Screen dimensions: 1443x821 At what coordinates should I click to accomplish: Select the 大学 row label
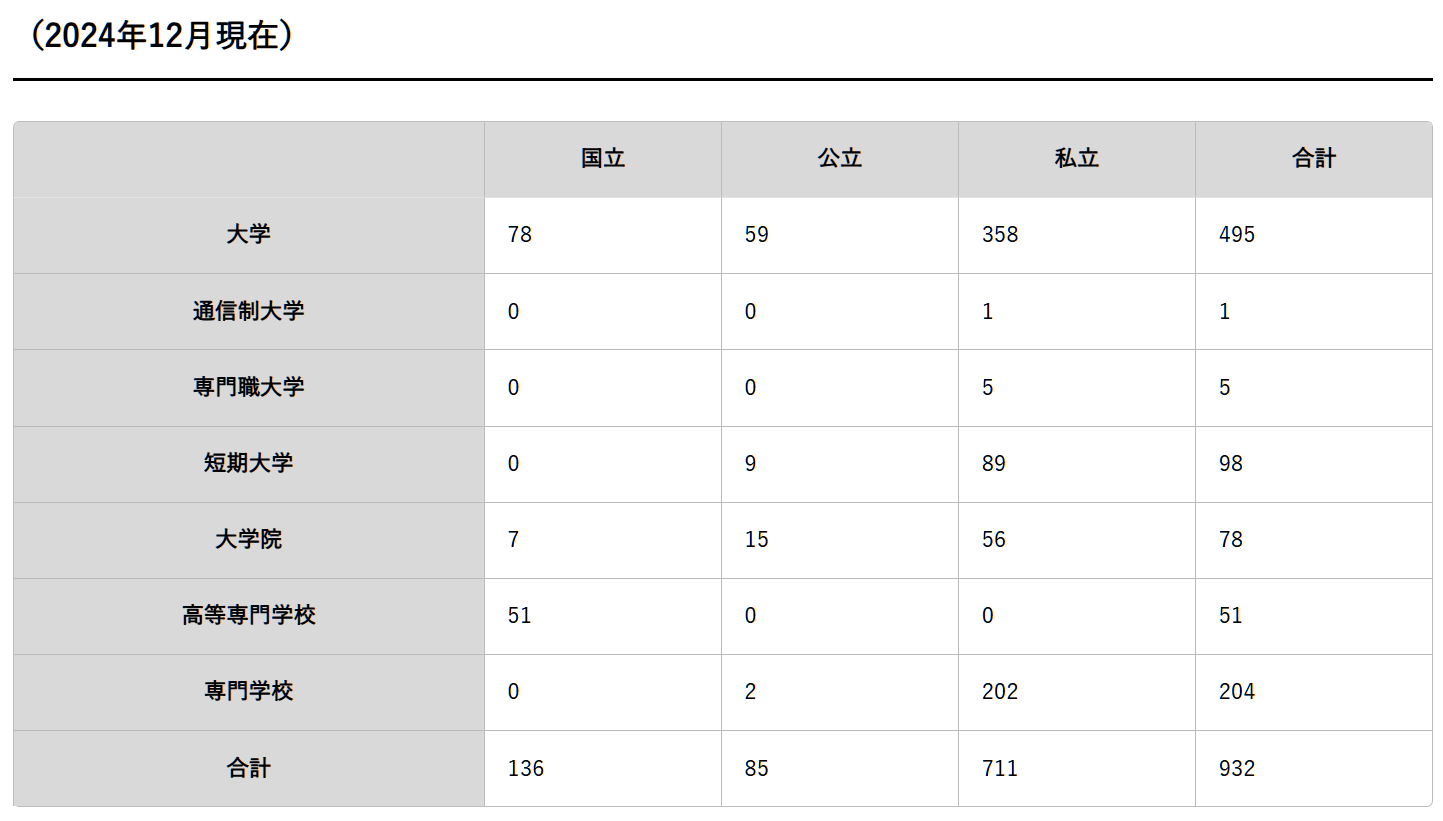click(x=249, y=235)
